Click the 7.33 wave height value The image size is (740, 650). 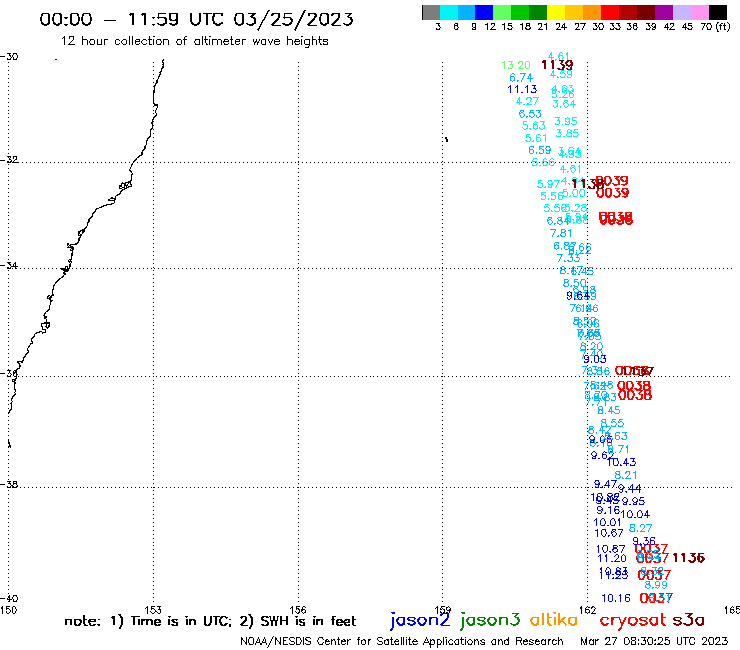click(568, 258)
